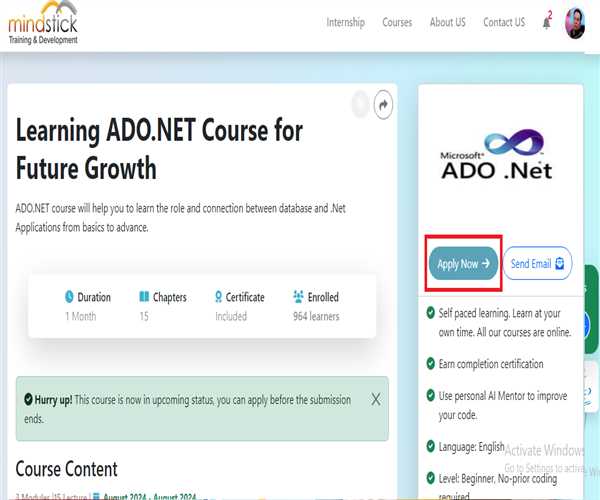Navigate to Contact US
The image size is (600, 500).
[x=504, y=23]
